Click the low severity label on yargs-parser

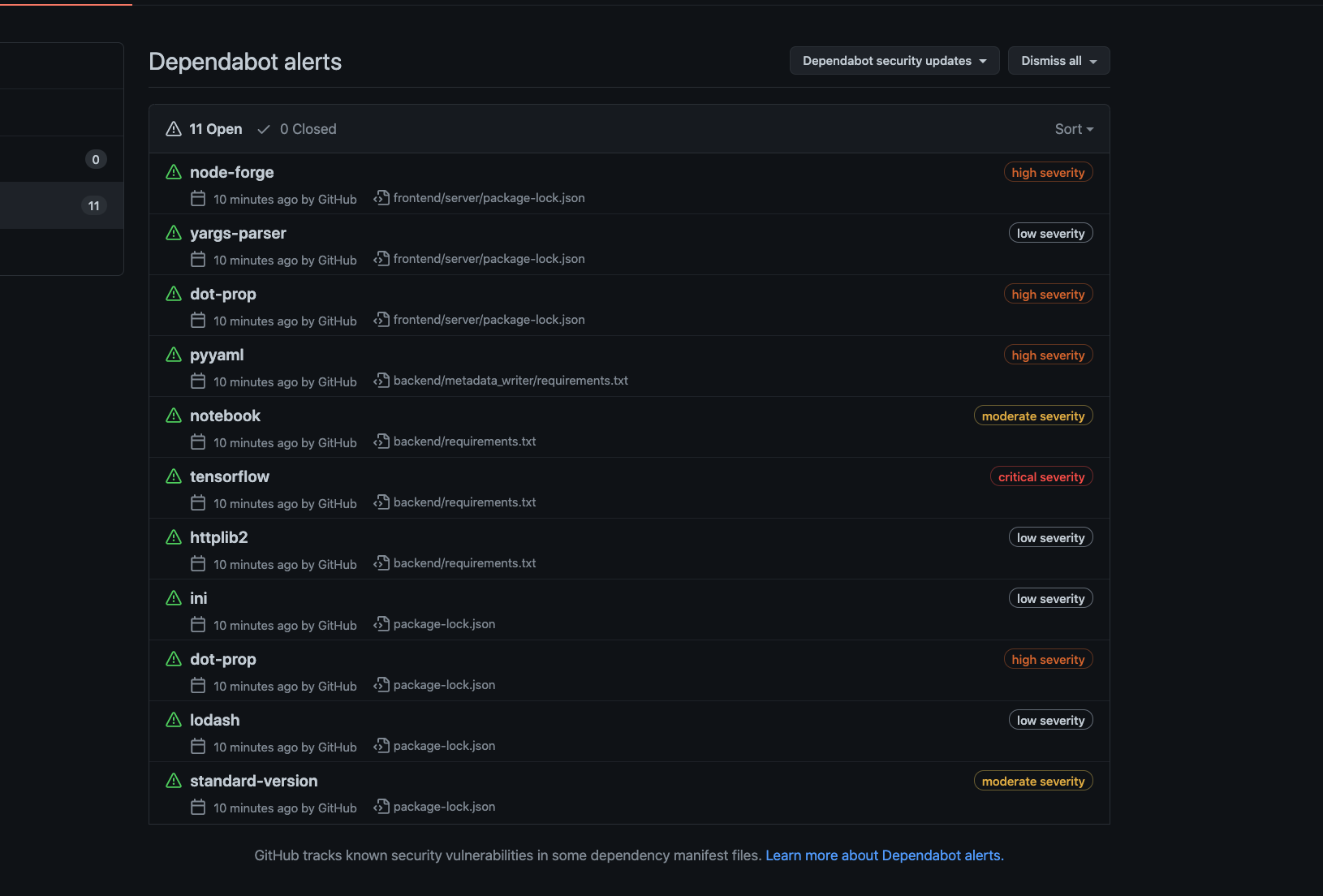1050,233
